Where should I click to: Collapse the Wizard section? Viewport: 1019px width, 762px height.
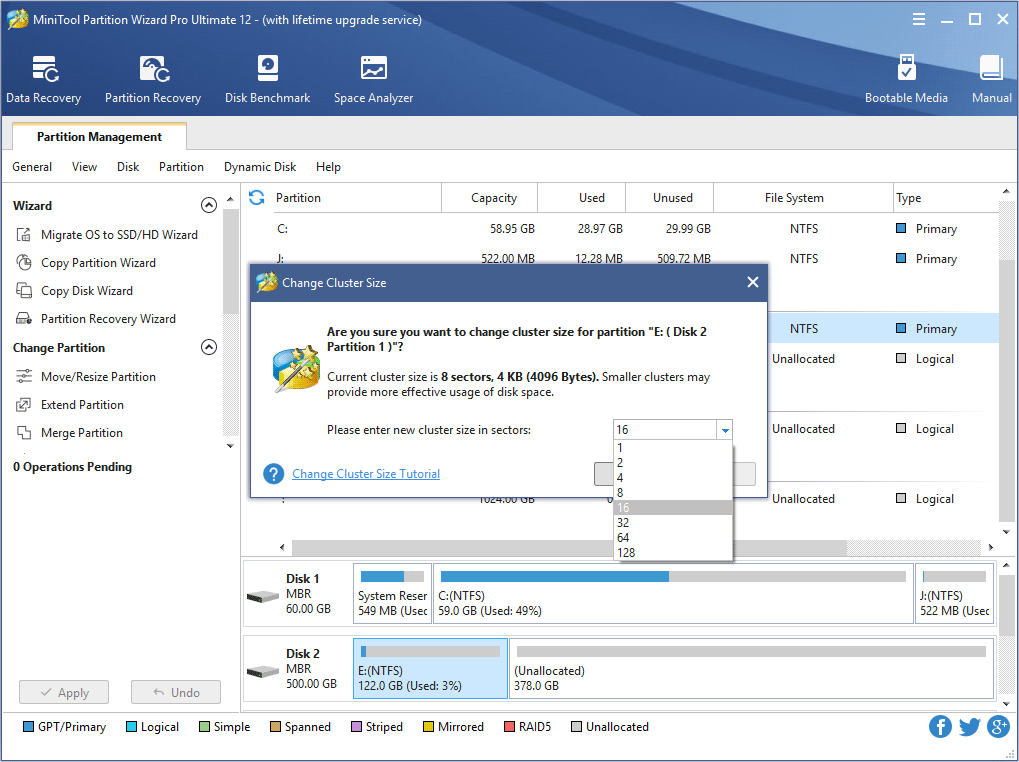pyautogui.click(x=209, y=205)
